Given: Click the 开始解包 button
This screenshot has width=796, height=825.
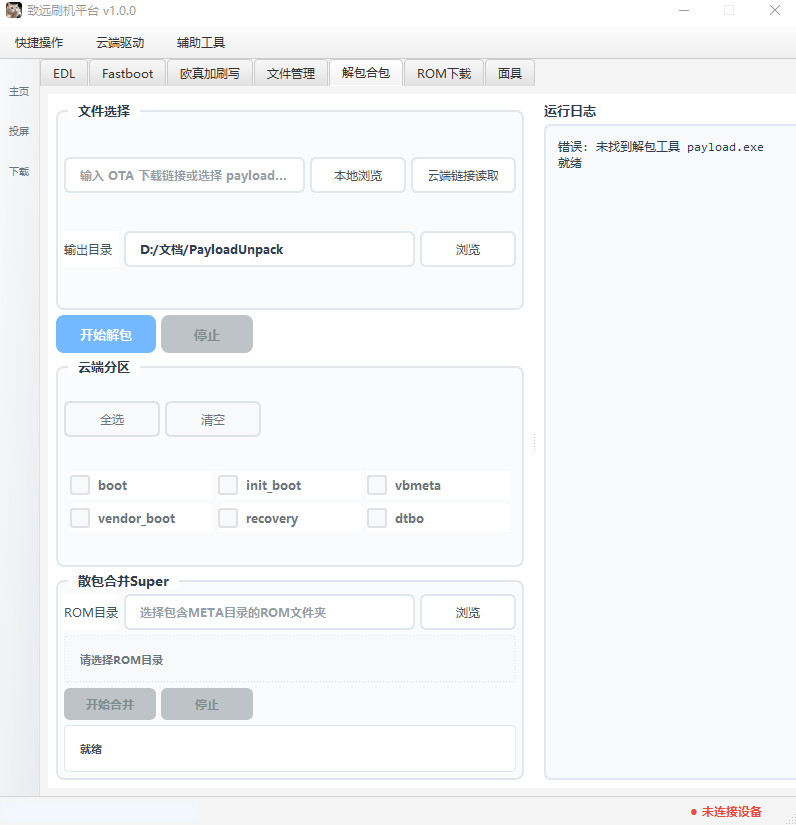Looking at the screenshot, I should point(106,334).
